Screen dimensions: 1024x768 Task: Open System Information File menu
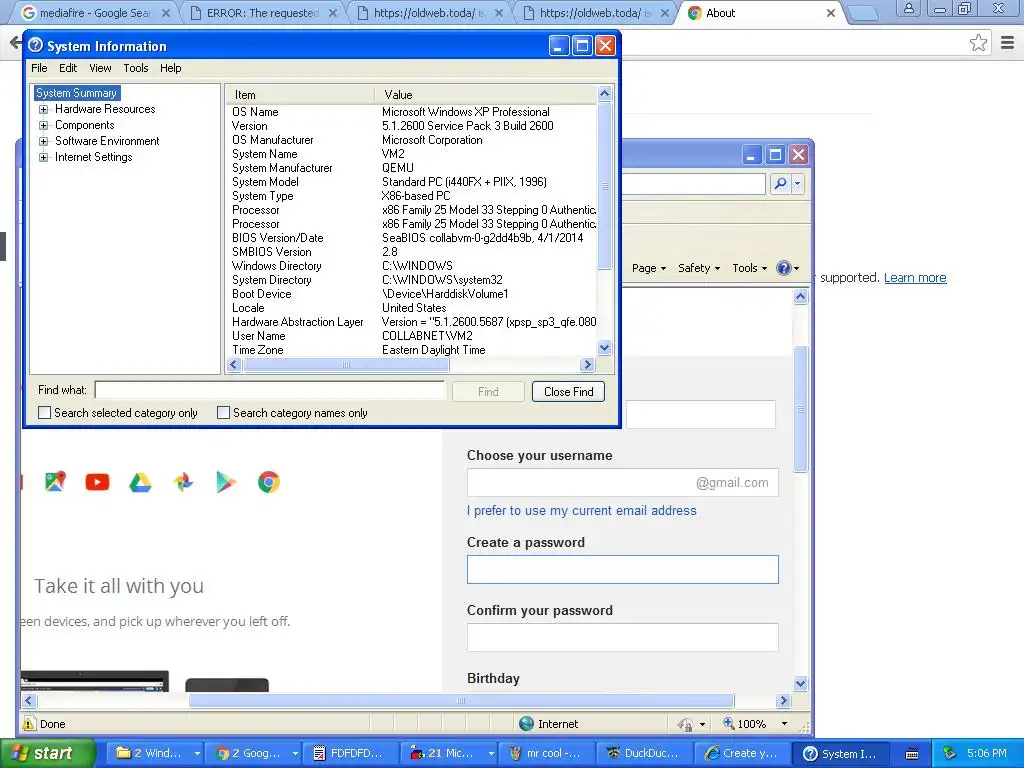(39, 68)
